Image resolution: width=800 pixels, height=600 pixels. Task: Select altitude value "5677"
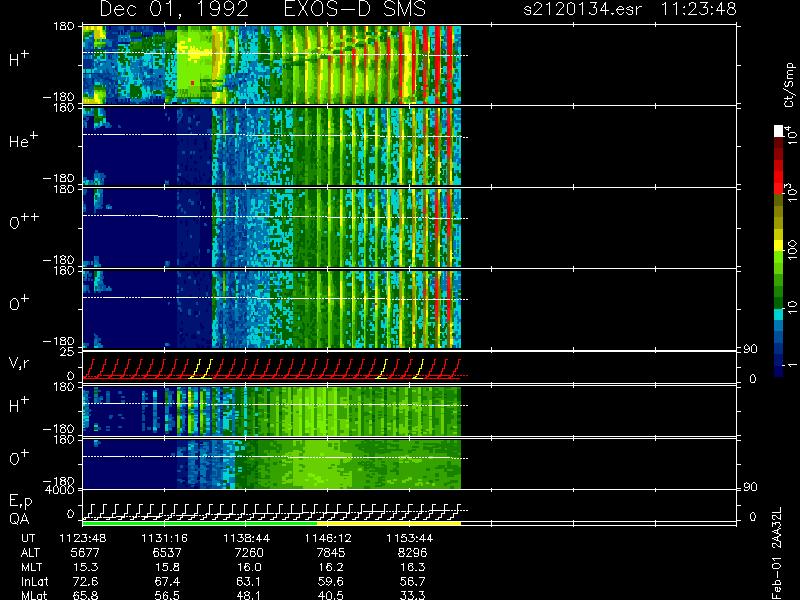pos(85,553)
